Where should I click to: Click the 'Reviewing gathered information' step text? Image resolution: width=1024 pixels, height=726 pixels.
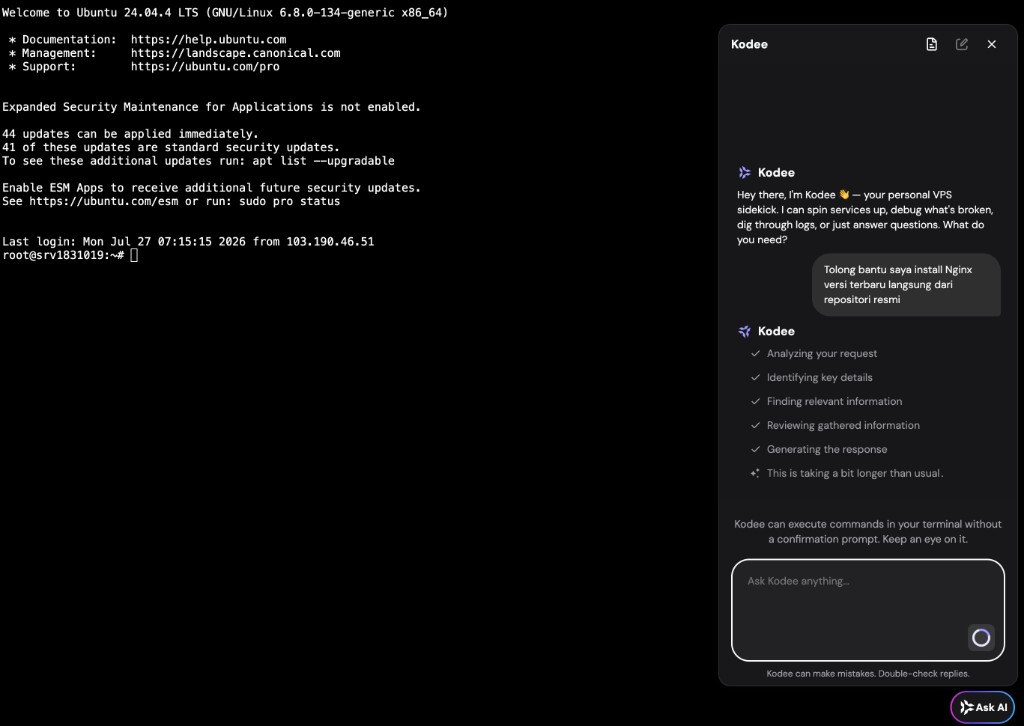click(x=843, y=425)
